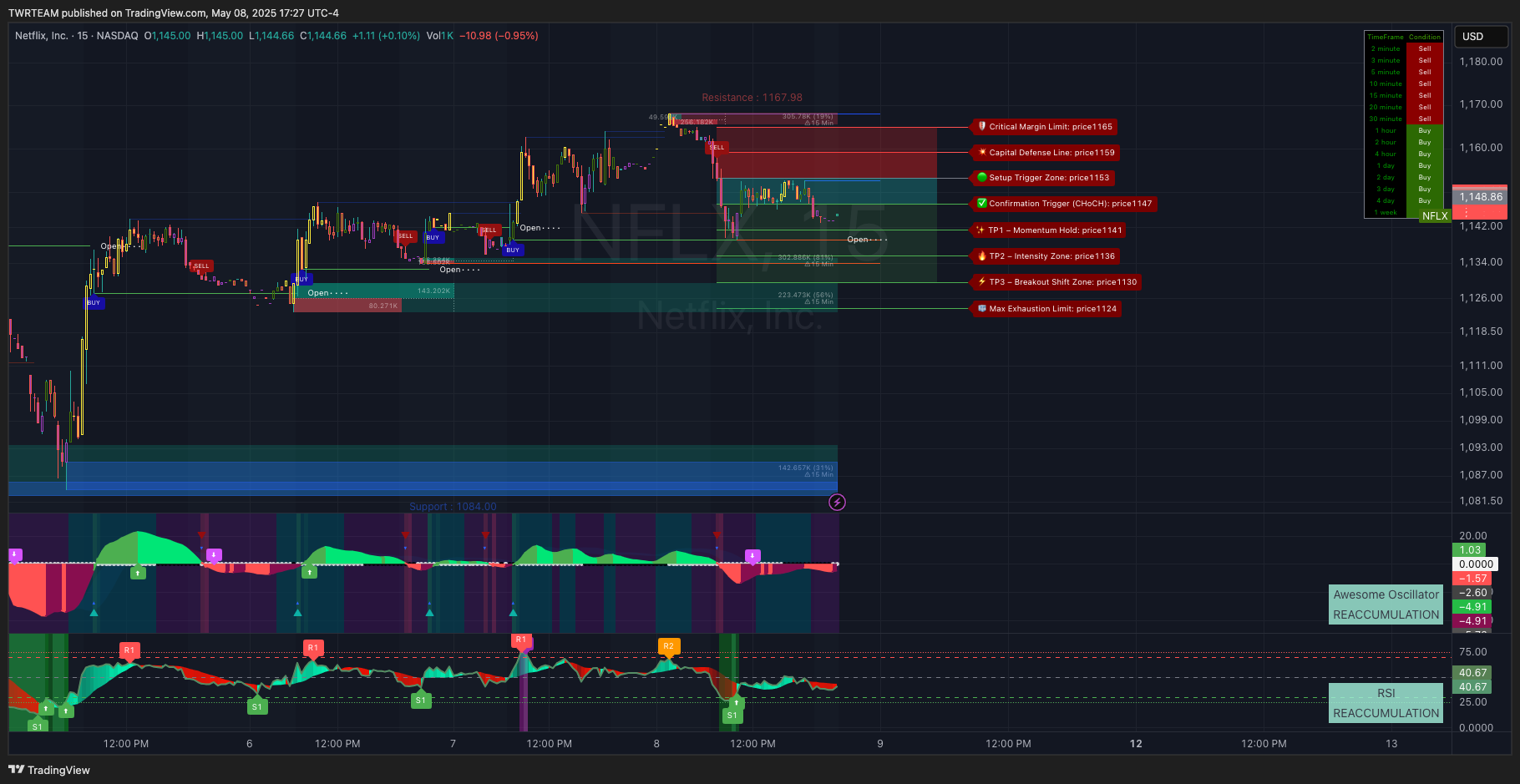
Task: Click the green up-arrow above the latest S1
Action: (x=737, y=702)
